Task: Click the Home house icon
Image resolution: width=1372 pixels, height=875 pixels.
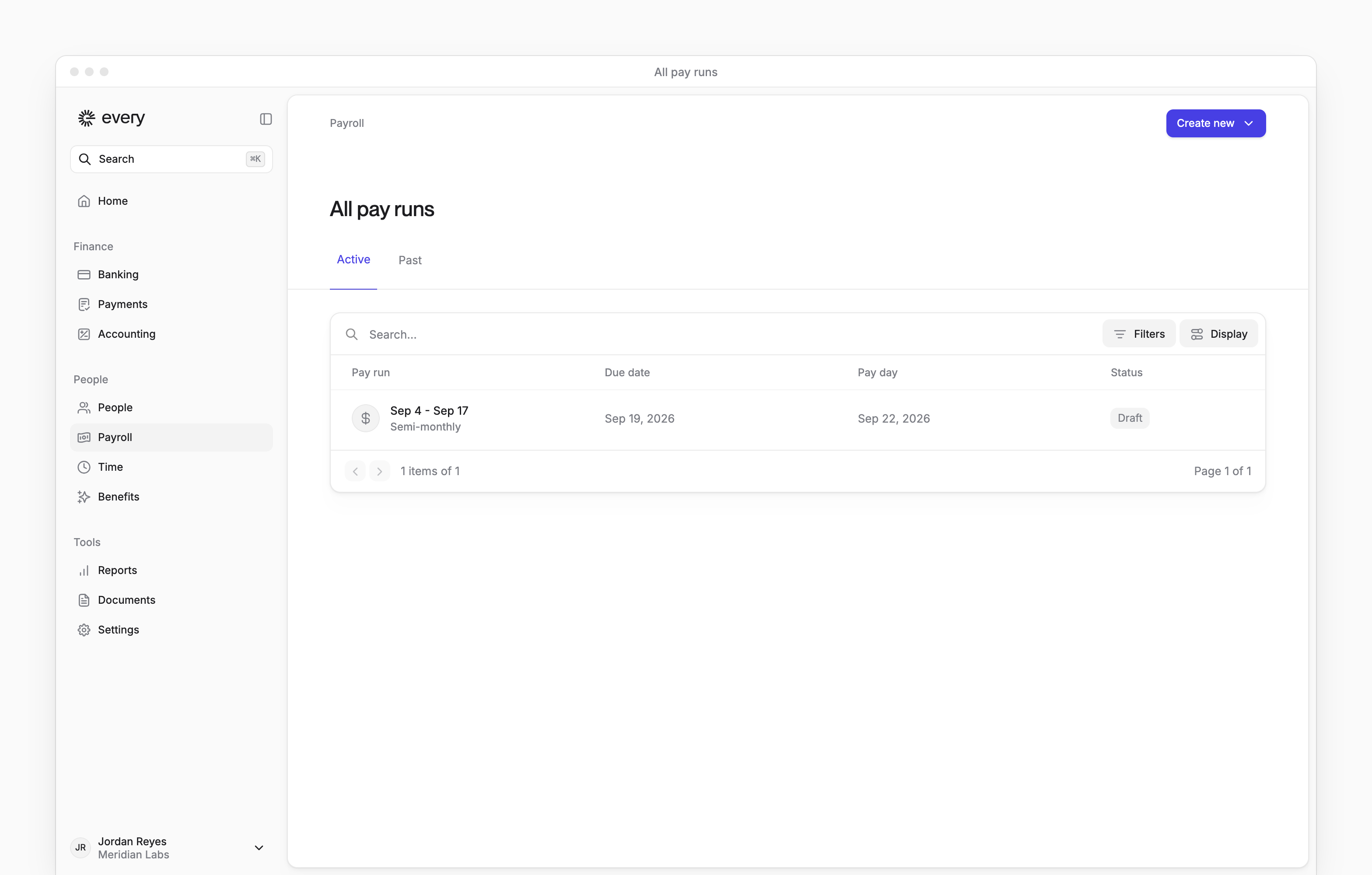Action: coord(84,201)
